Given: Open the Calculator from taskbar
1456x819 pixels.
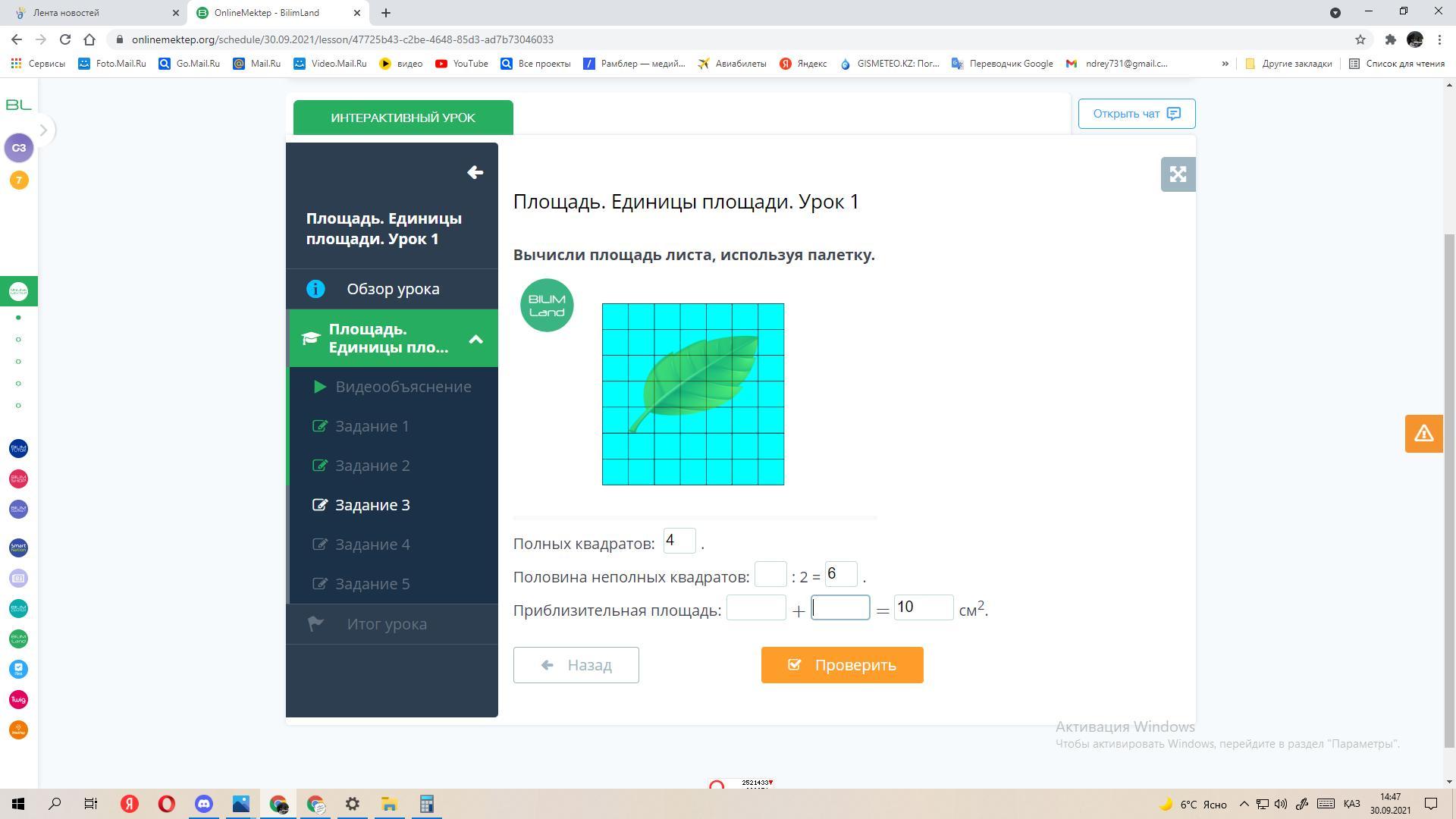Looking at the screenshot, I should 426,804.
